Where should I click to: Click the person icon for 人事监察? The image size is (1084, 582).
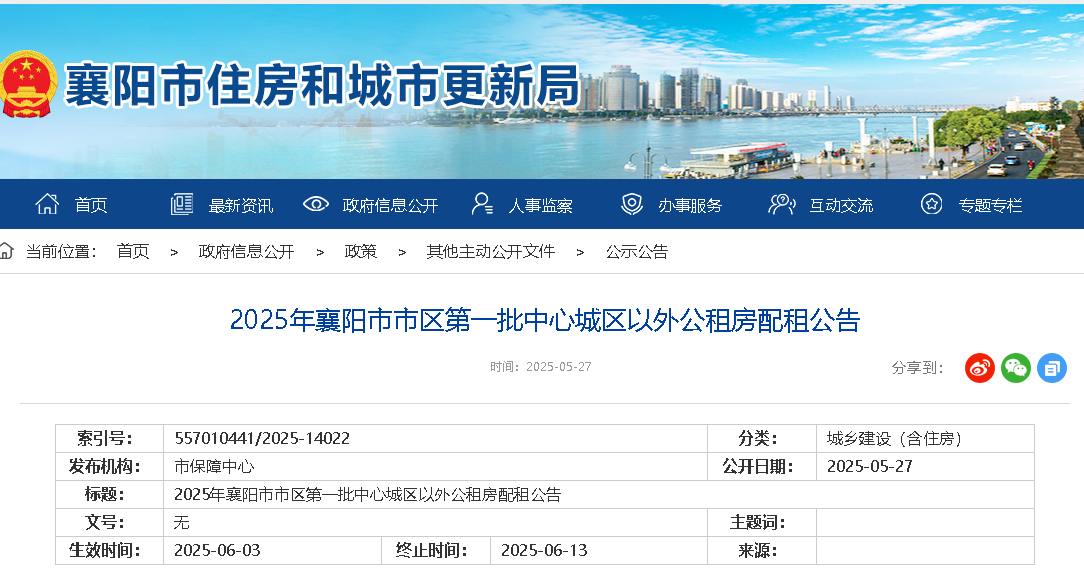pos(482,205)
